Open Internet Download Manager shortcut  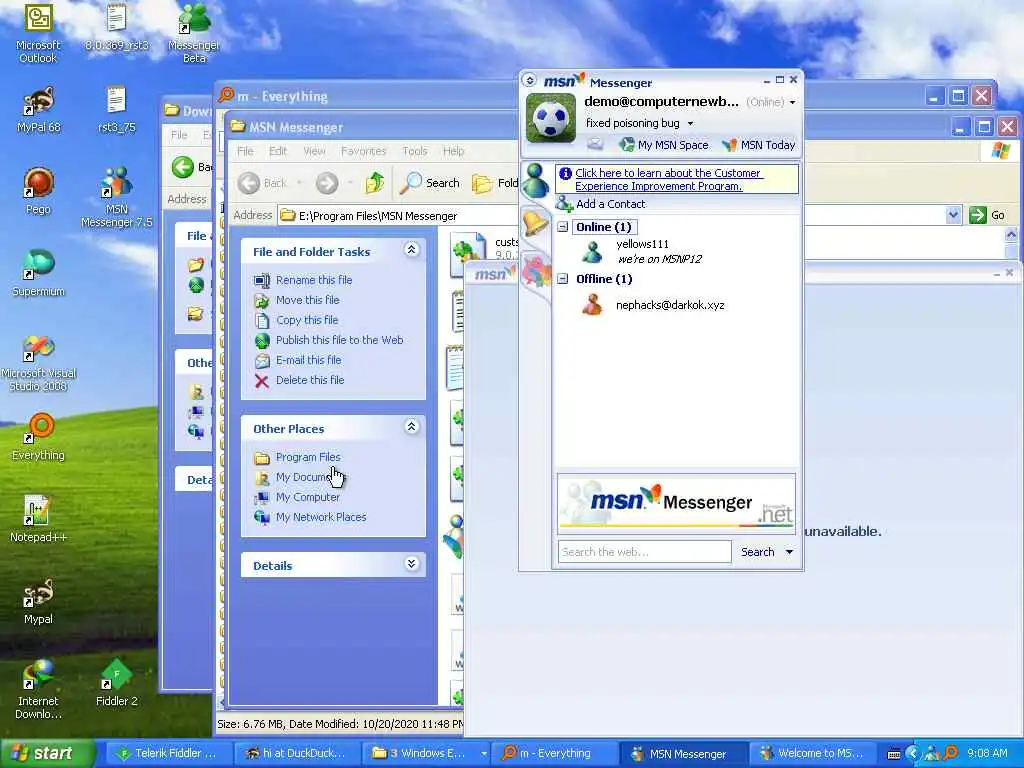click(x=38, y=690)
